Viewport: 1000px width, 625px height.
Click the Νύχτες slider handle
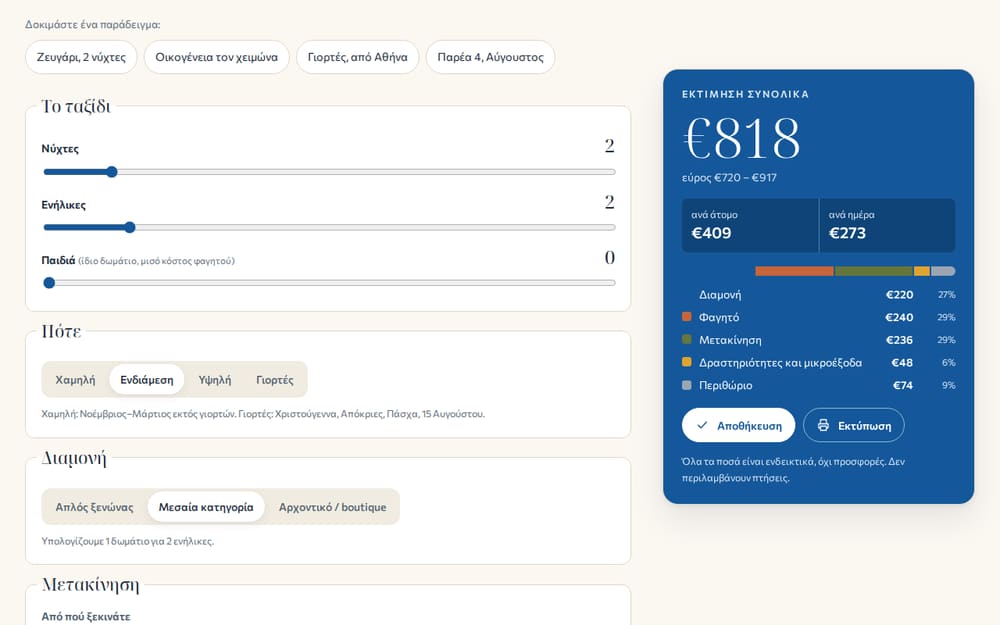(x=112, y=172)
